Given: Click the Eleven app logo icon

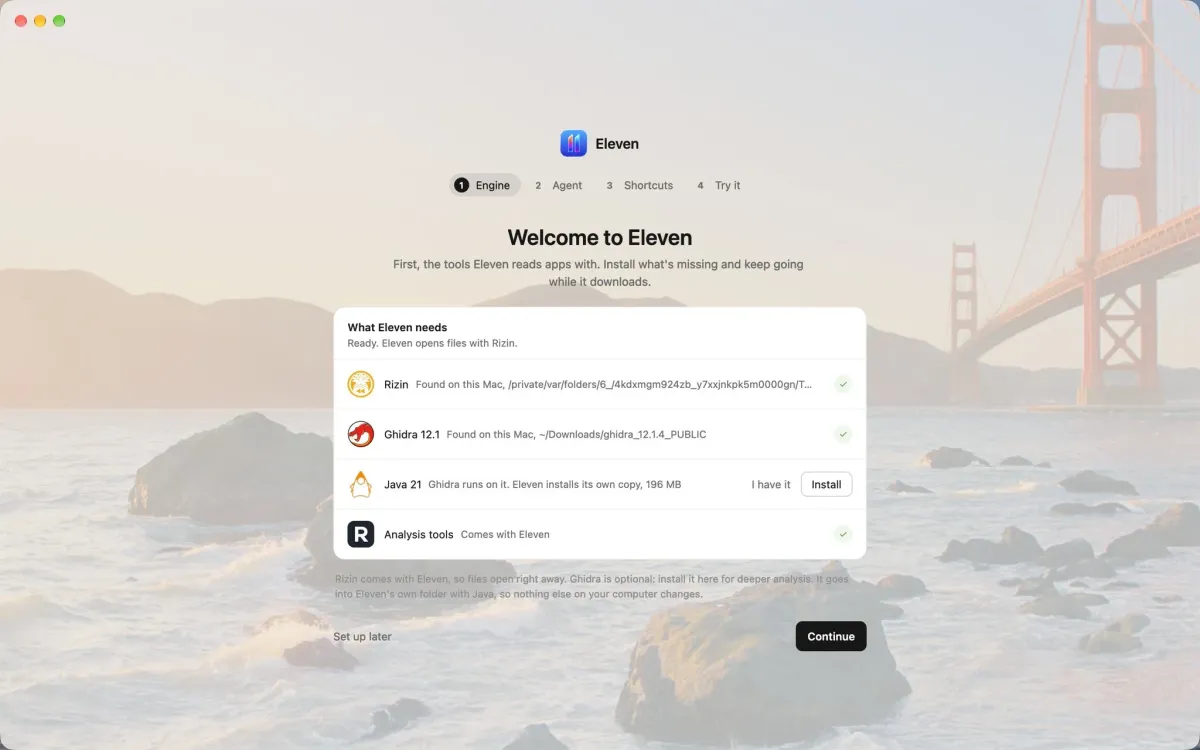Looking at the screenshot, I should point(574,144).
